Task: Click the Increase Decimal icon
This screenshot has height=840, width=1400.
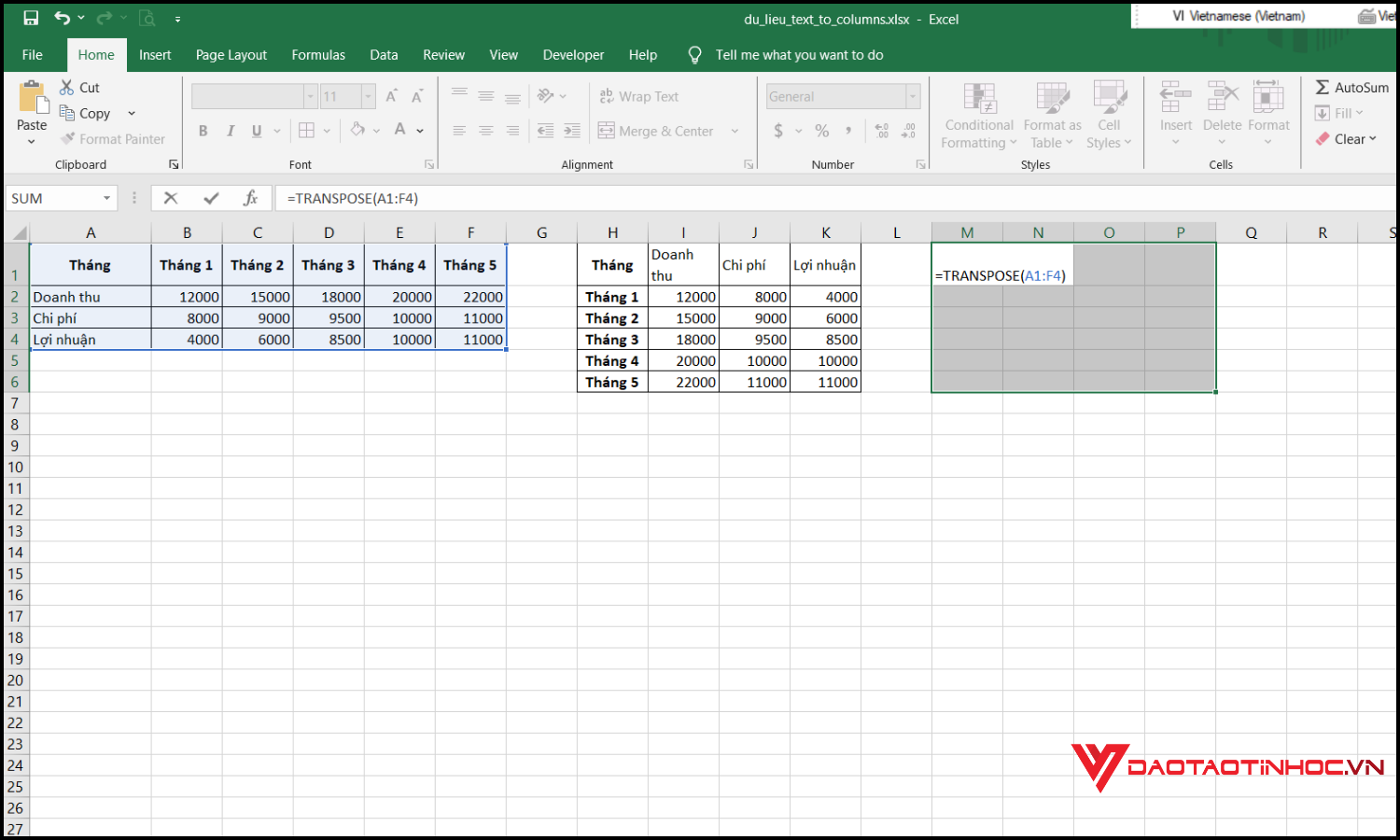Action: (881, 131)
